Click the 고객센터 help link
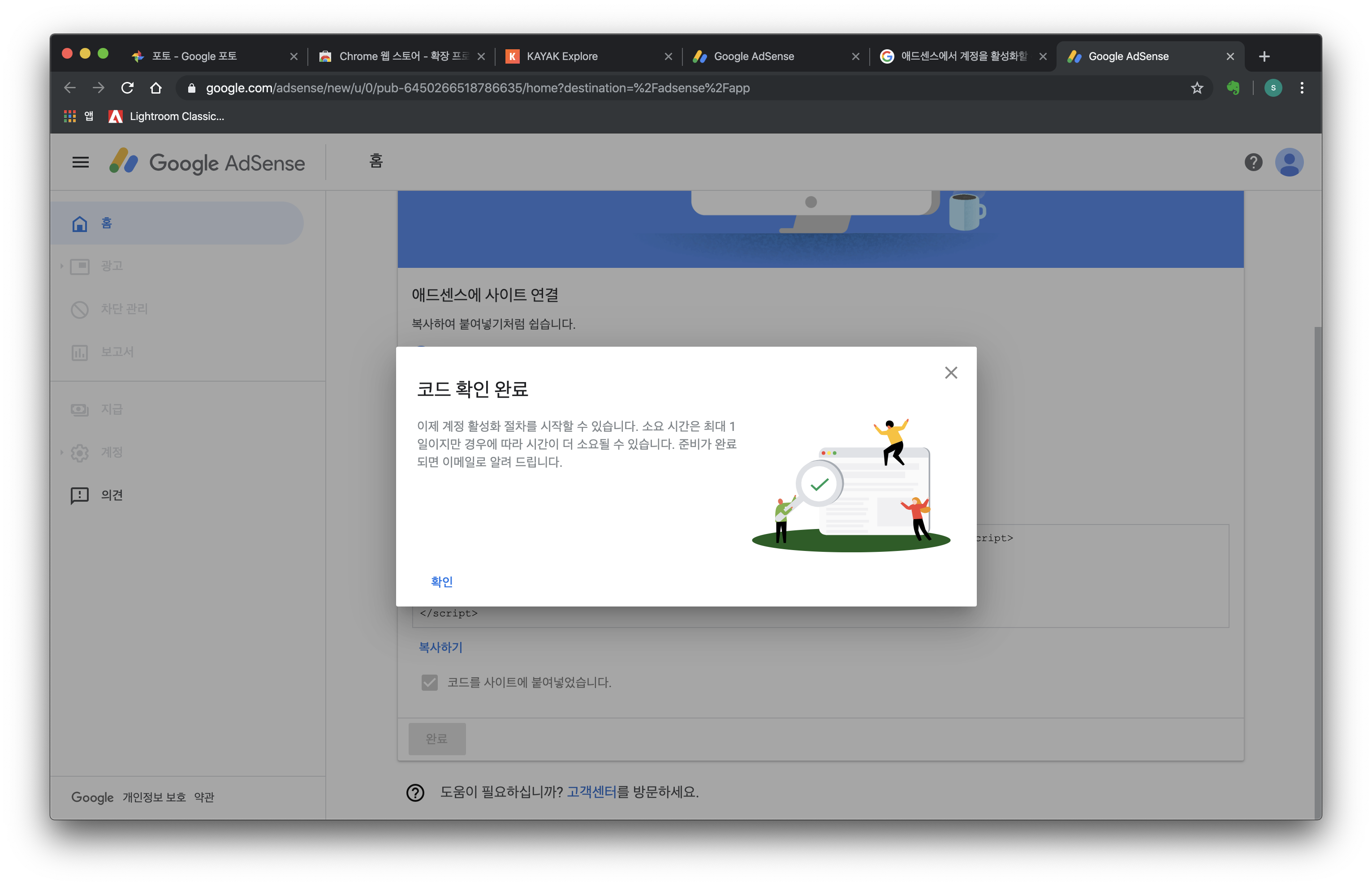The height and width of the screenshot is (886, 1372). tap(591, 792)
